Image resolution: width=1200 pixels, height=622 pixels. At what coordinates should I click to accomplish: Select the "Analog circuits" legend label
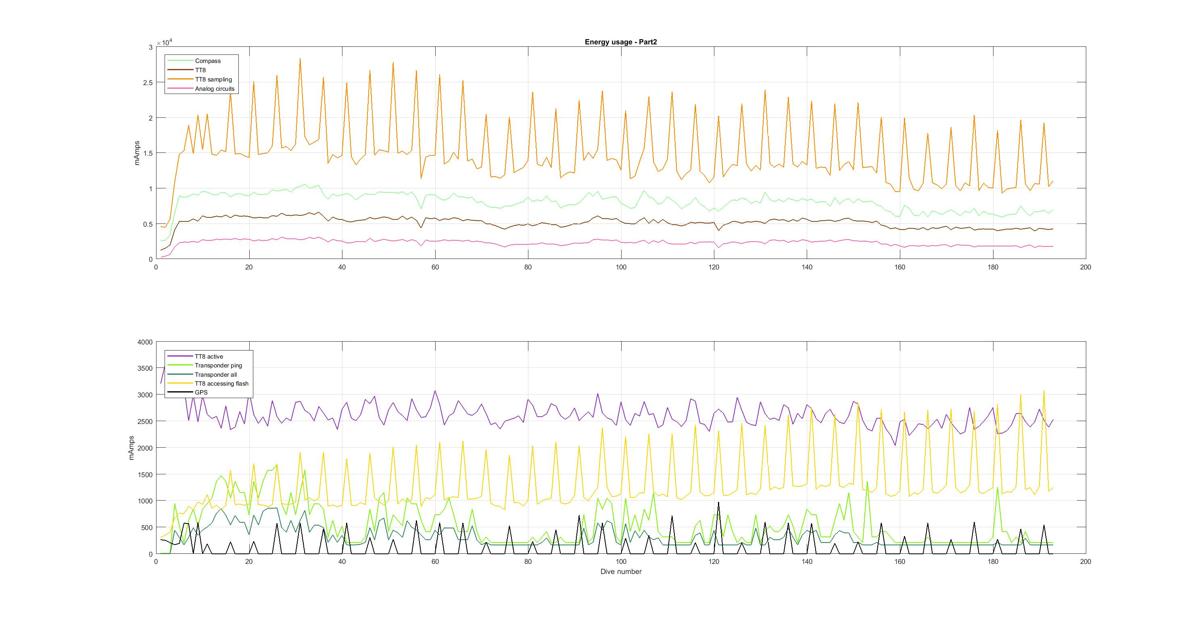click(x=214, y=89)
